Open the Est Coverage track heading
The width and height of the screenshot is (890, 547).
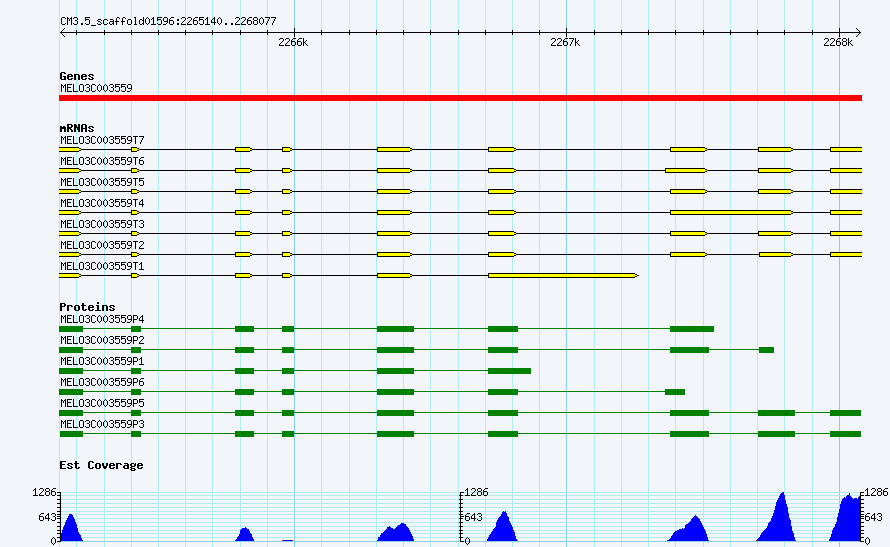click(101, 465)
